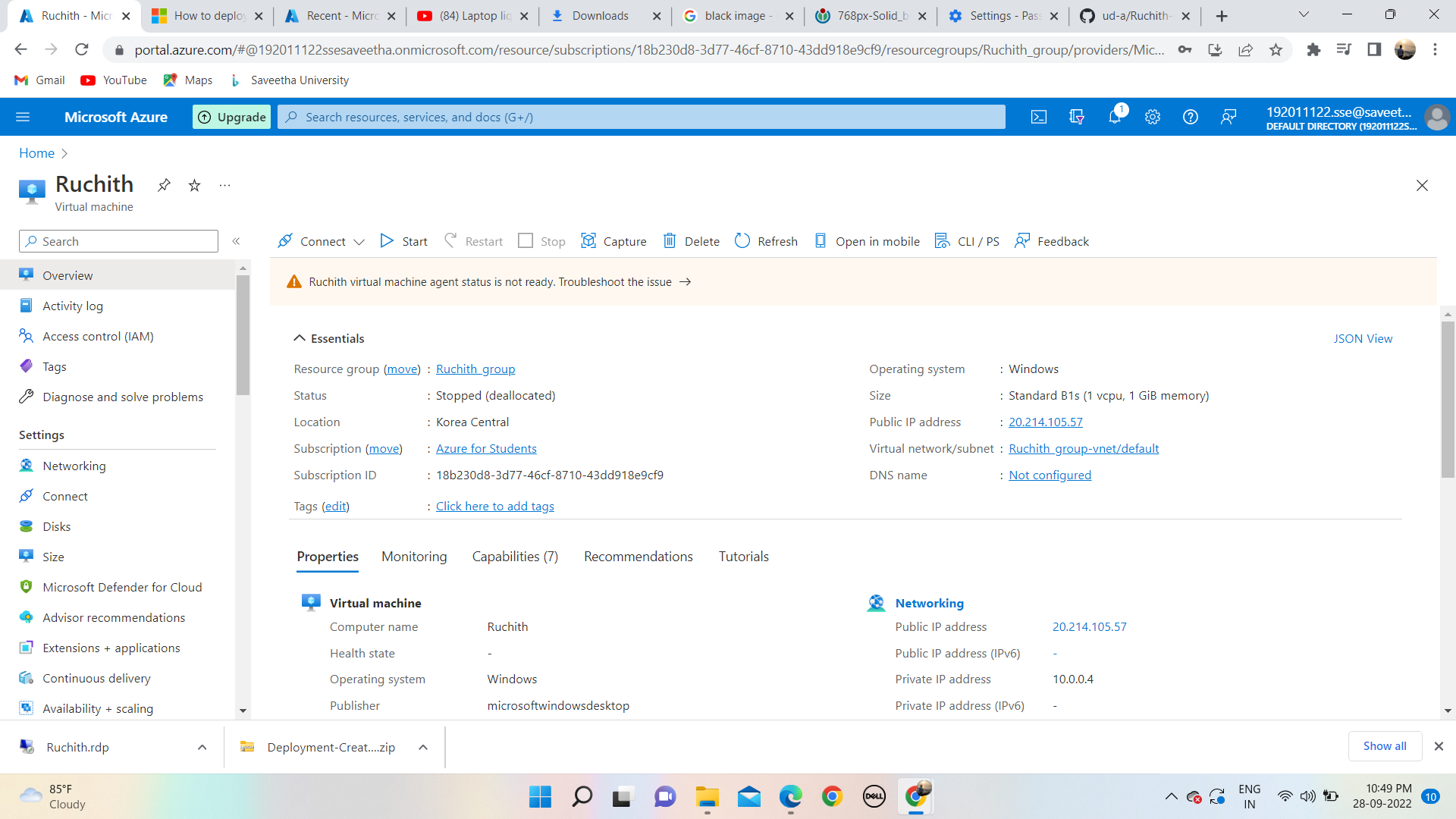Screen dimensions: 1456x819
Task: Open Azure Cloud Shell icon
Action: (x=1039, y=117)
